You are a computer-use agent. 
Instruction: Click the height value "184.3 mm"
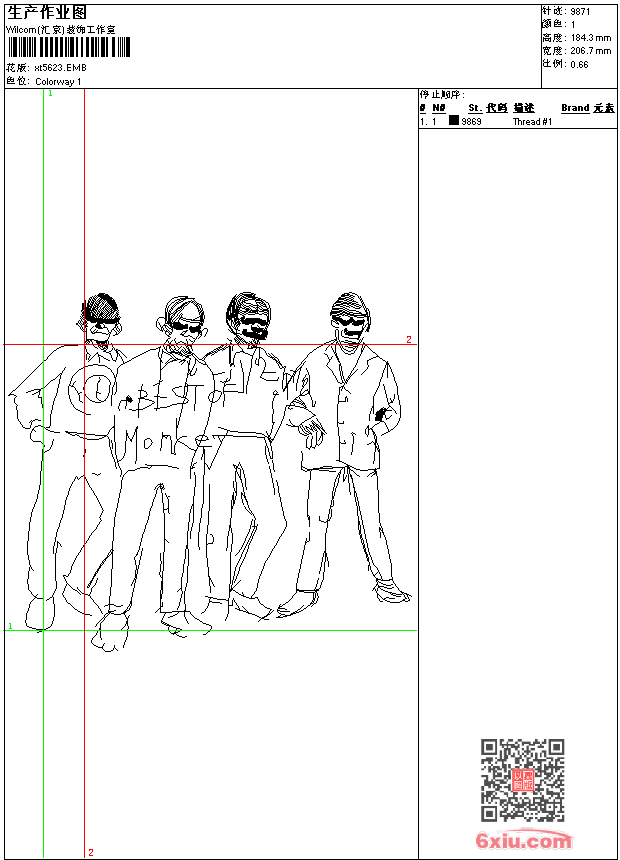[590, 38]
